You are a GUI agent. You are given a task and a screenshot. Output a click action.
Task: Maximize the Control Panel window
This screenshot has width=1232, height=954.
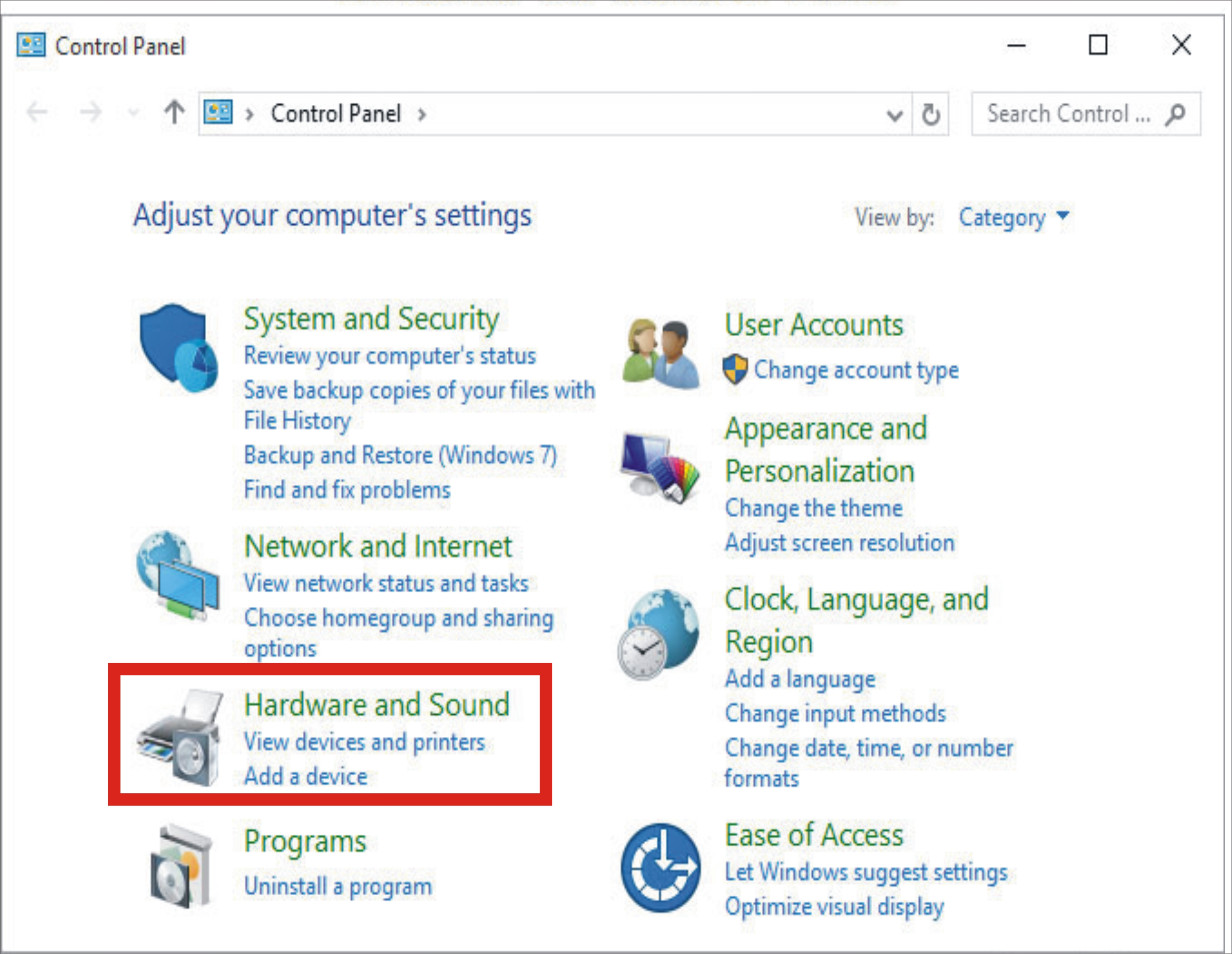tap(1098, 45)
